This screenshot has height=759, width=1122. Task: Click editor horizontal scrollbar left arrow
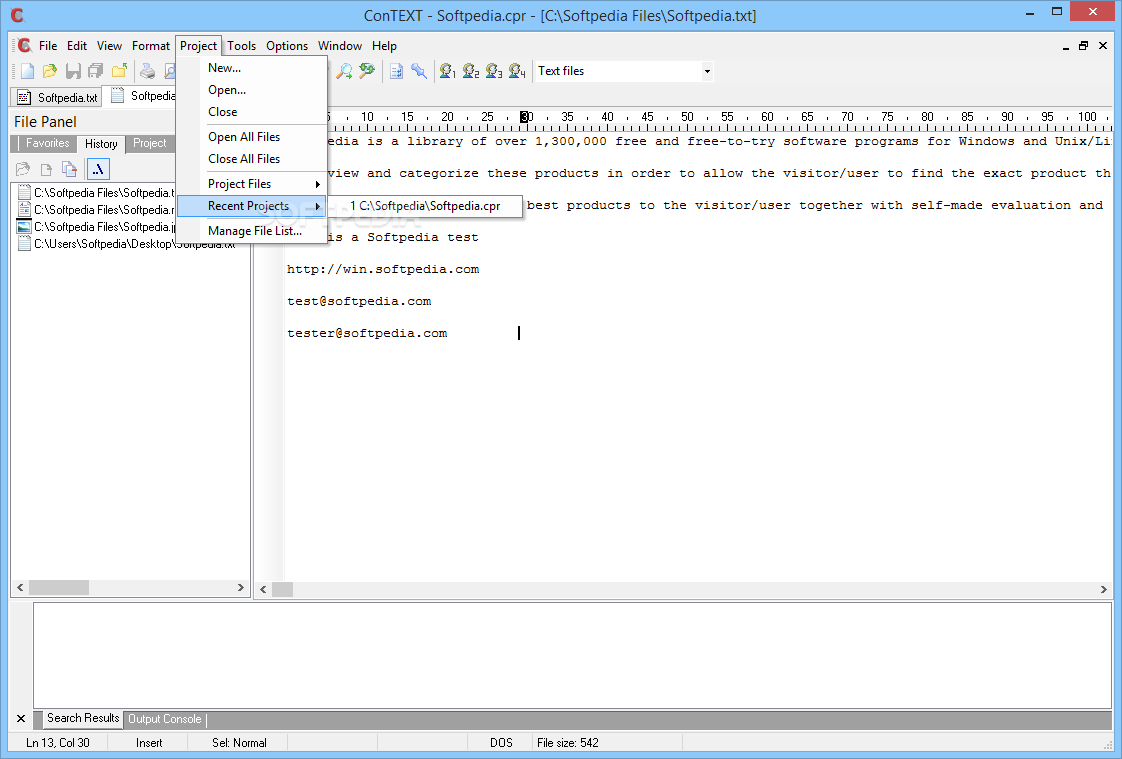[263, 589]
